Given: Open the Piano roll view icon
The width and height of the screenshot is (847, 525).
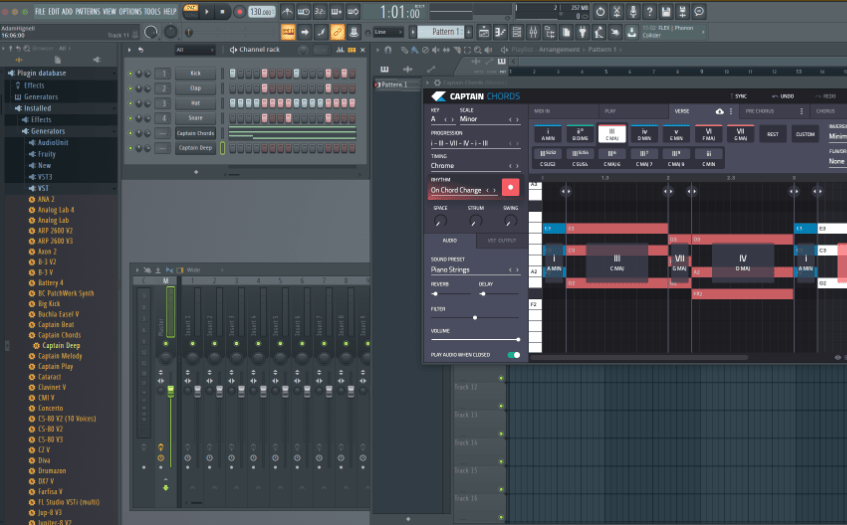Looking at the screenshot, I should coord(500,32).
